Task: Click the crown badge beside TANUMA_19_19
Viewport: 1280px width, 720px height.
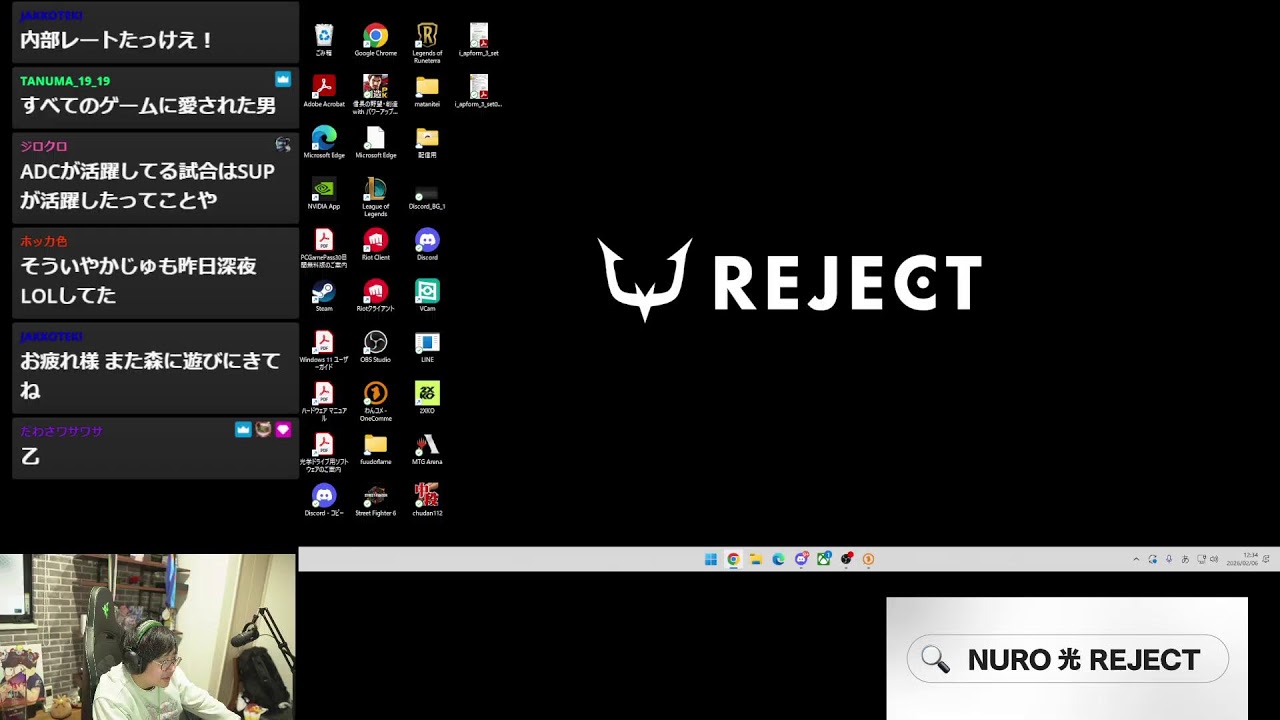Action: [x=283, y=78]
